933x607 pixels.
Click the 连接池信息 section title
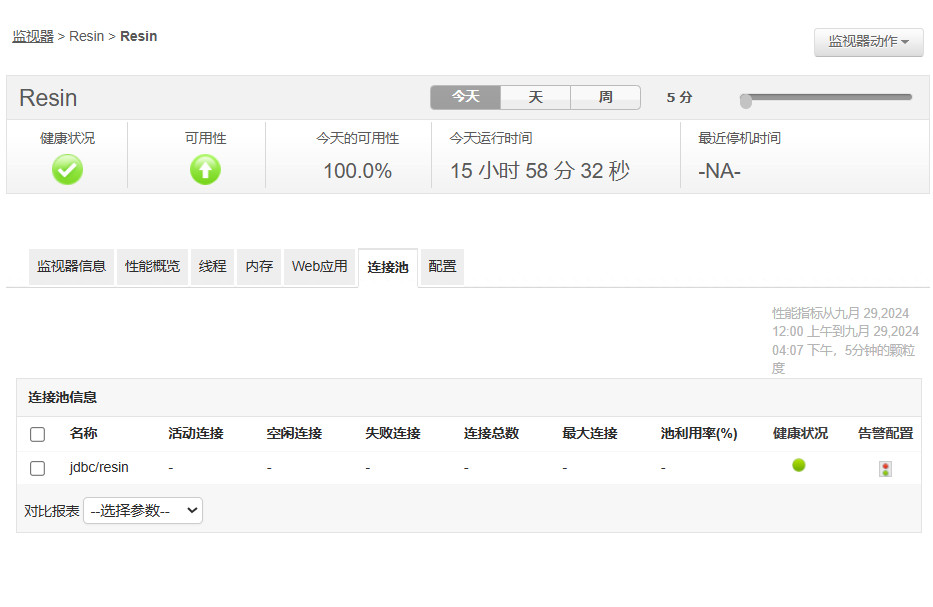click(x=62, y=398)
